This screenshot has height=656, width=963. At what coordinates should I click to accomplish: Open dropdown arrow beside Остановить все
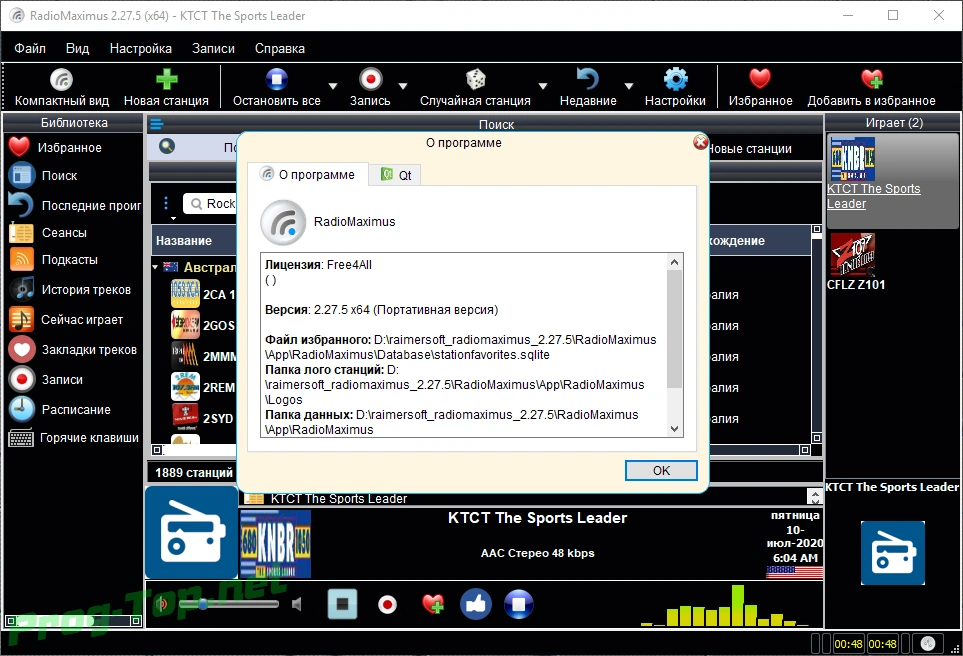pos(333,87)
